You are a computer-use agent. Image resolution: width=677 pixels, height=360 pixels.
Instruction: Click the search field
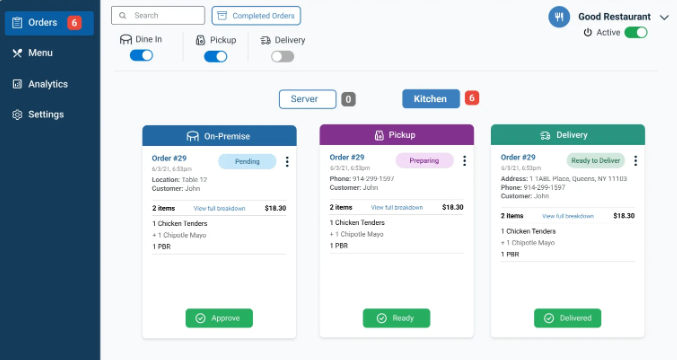point(158,16)
